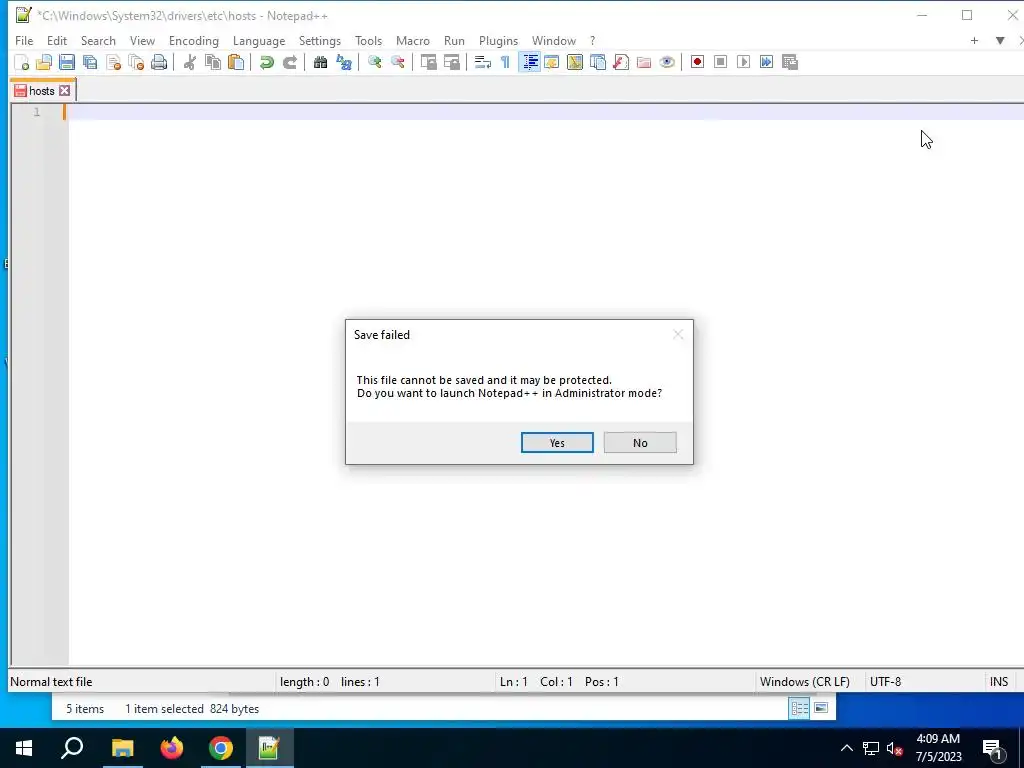Click the Windows (CR LF) status field

pos(805,682)
